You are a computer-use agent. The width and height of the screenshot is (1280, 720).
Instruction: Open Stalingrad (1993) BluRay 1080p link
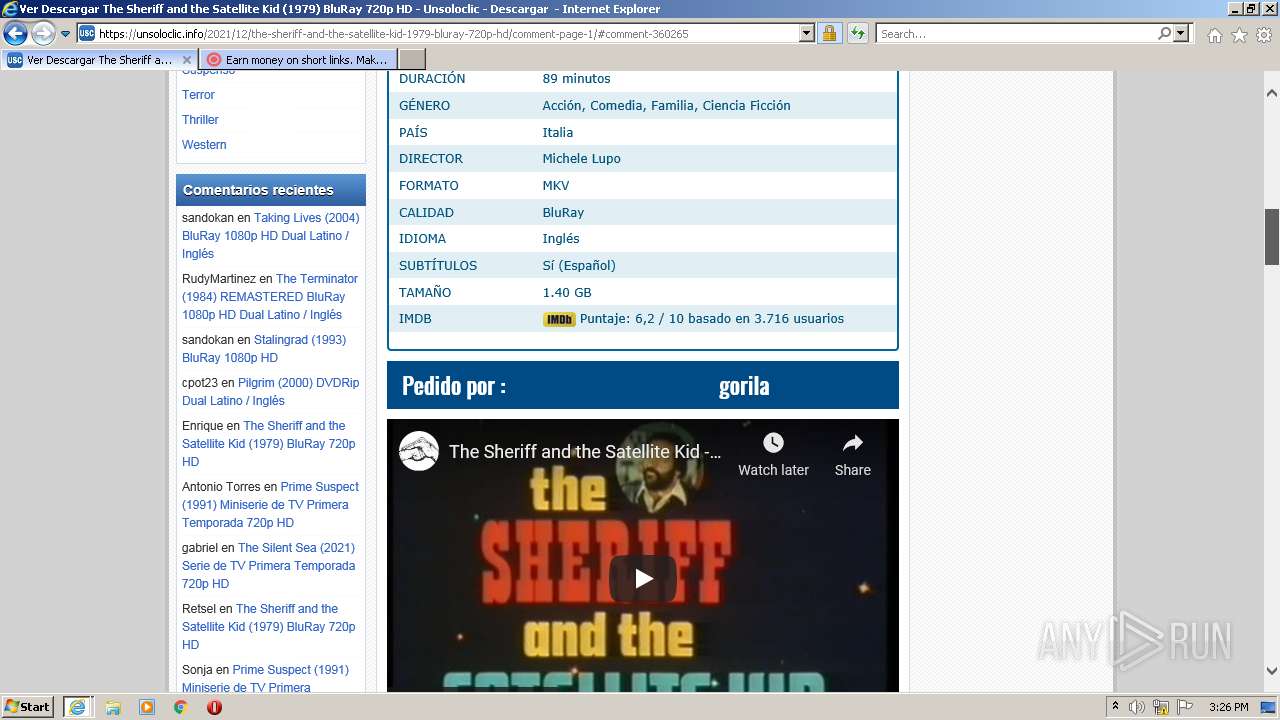click(264, 349)
